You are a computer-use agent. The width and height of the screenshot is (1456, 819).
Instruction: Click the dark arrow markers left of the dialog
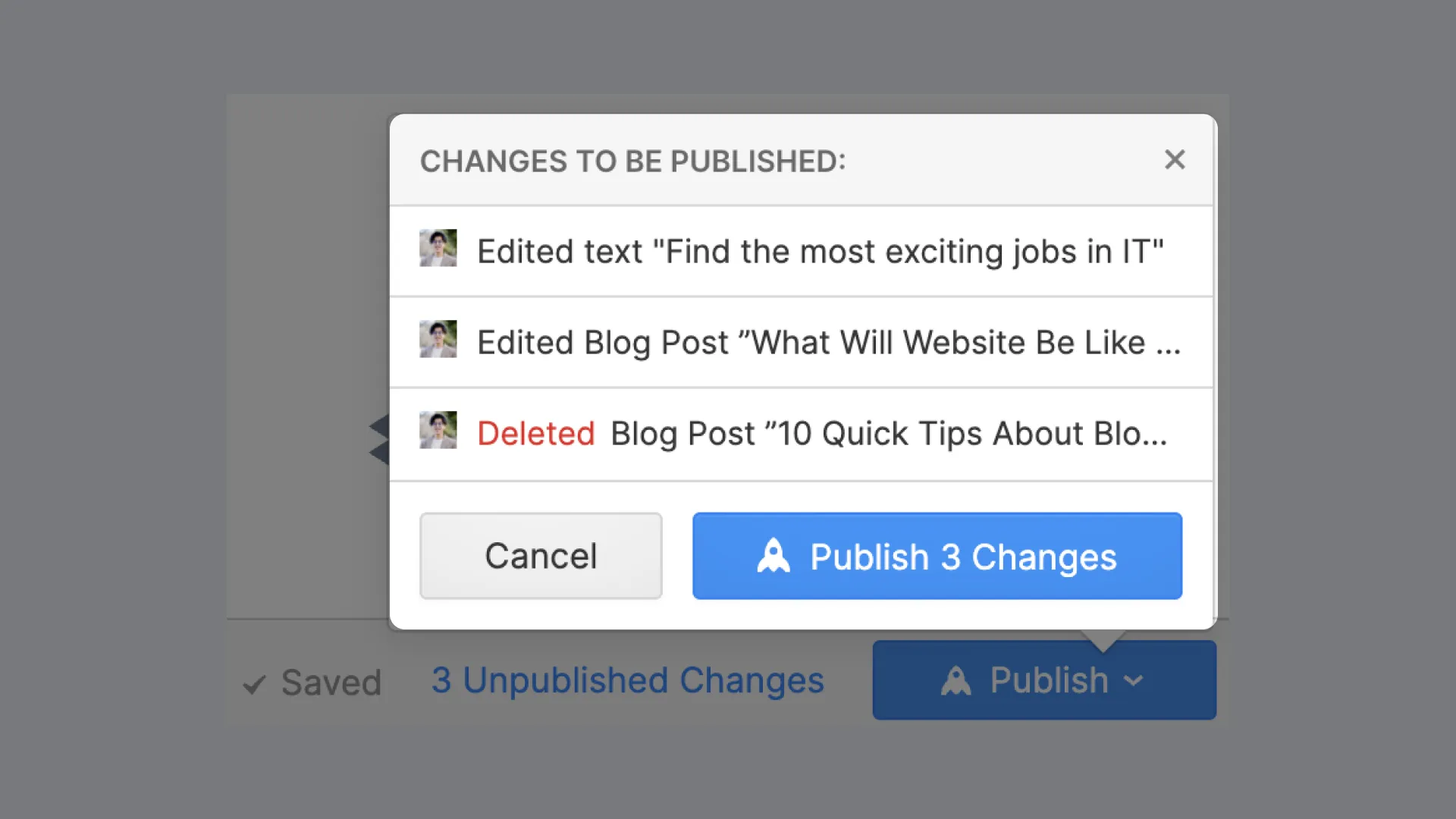click(x=379, y=439)
